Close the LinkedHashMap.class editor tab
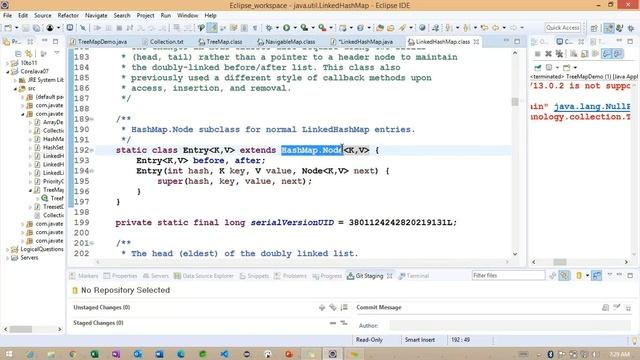Image resolution: width=640 pixels, height=360 pixels. [476, 42]
